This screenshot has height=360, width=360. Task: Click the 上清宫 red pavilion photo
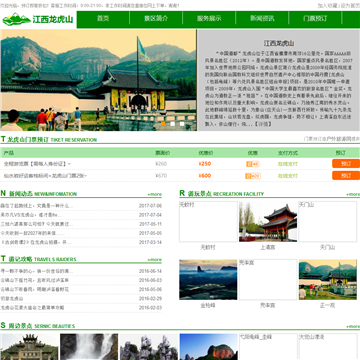coord(268,221)
